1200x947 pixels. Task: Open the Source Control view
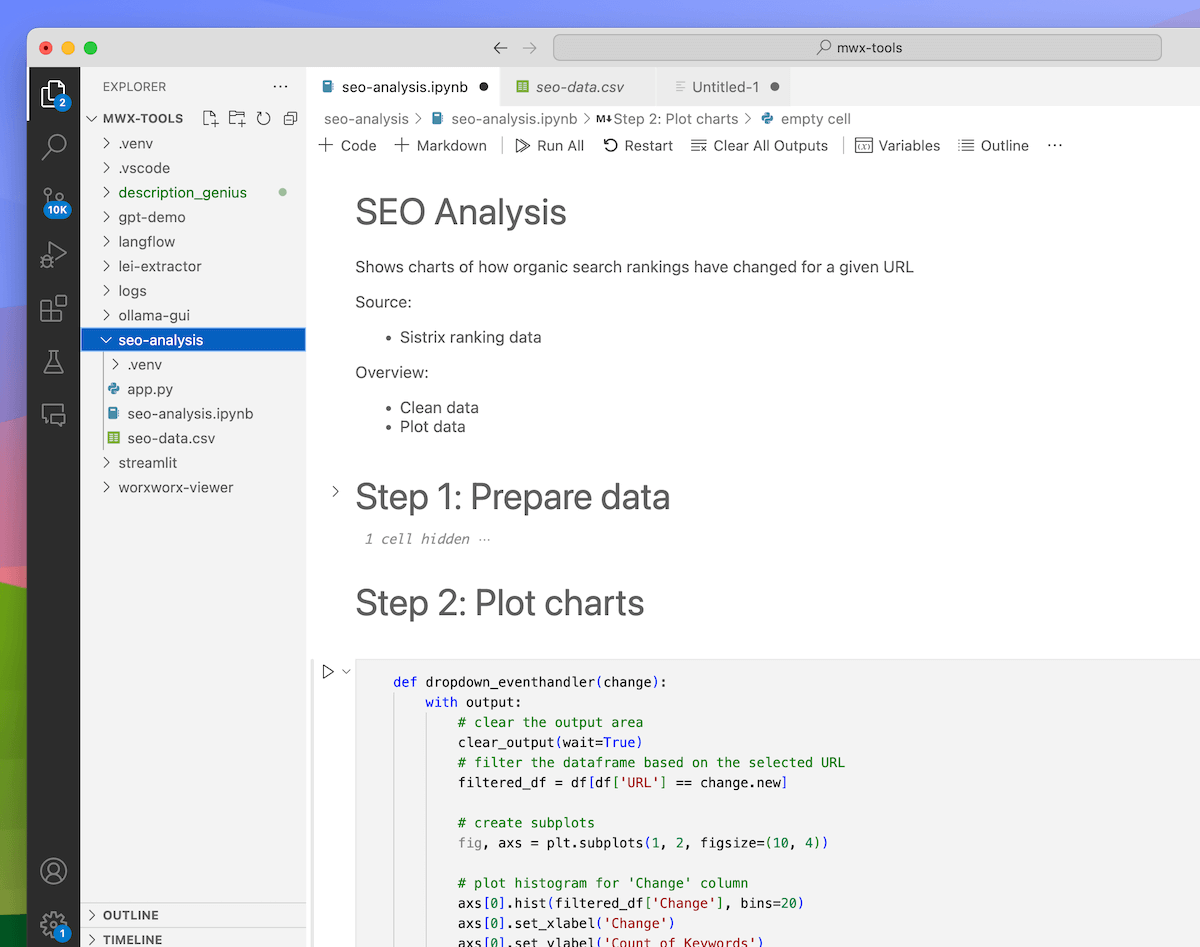[x=54, y=201]
